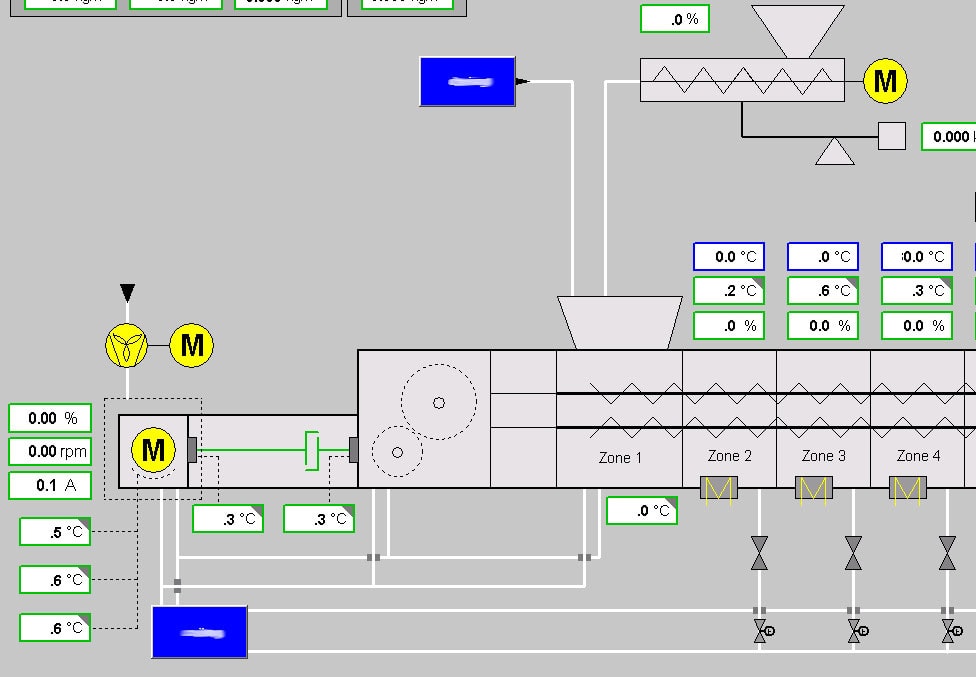The width and height of the screenshot is (976, 677).
Task: Click the feeder hopper above screw conveyor
Action: click(798, 32)
